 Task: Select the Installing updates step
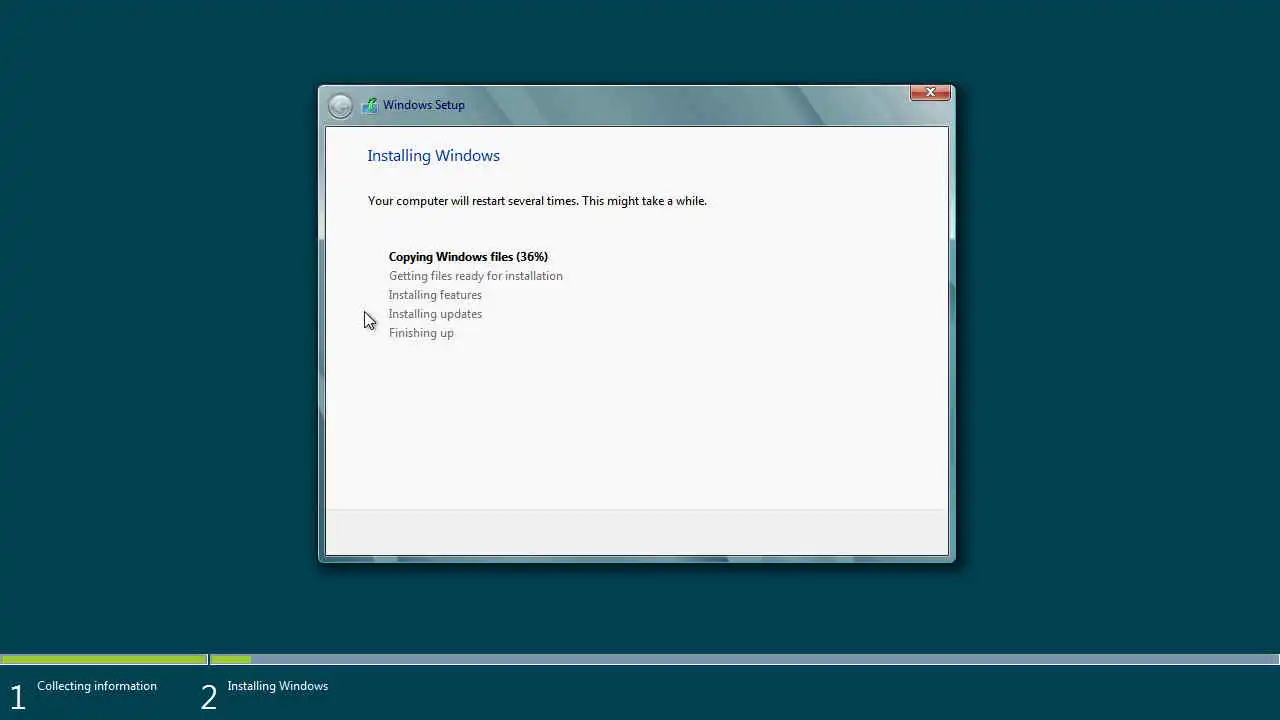point(435,314)
